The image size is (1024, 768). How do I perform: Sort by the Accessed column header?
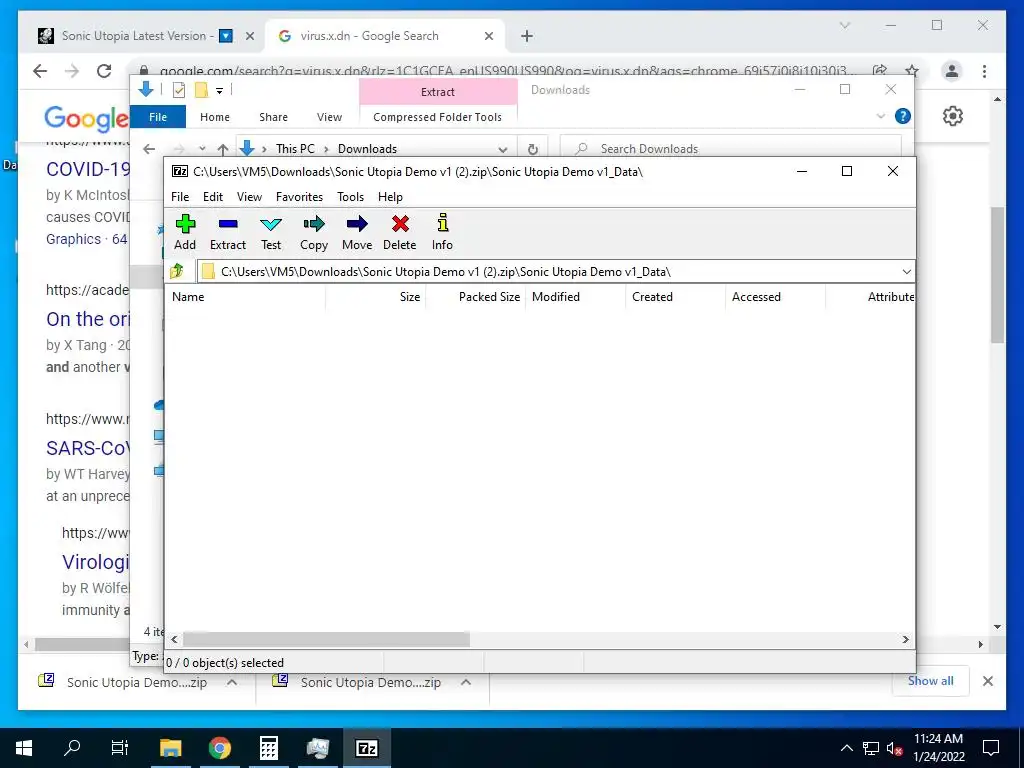pos(775,296)
